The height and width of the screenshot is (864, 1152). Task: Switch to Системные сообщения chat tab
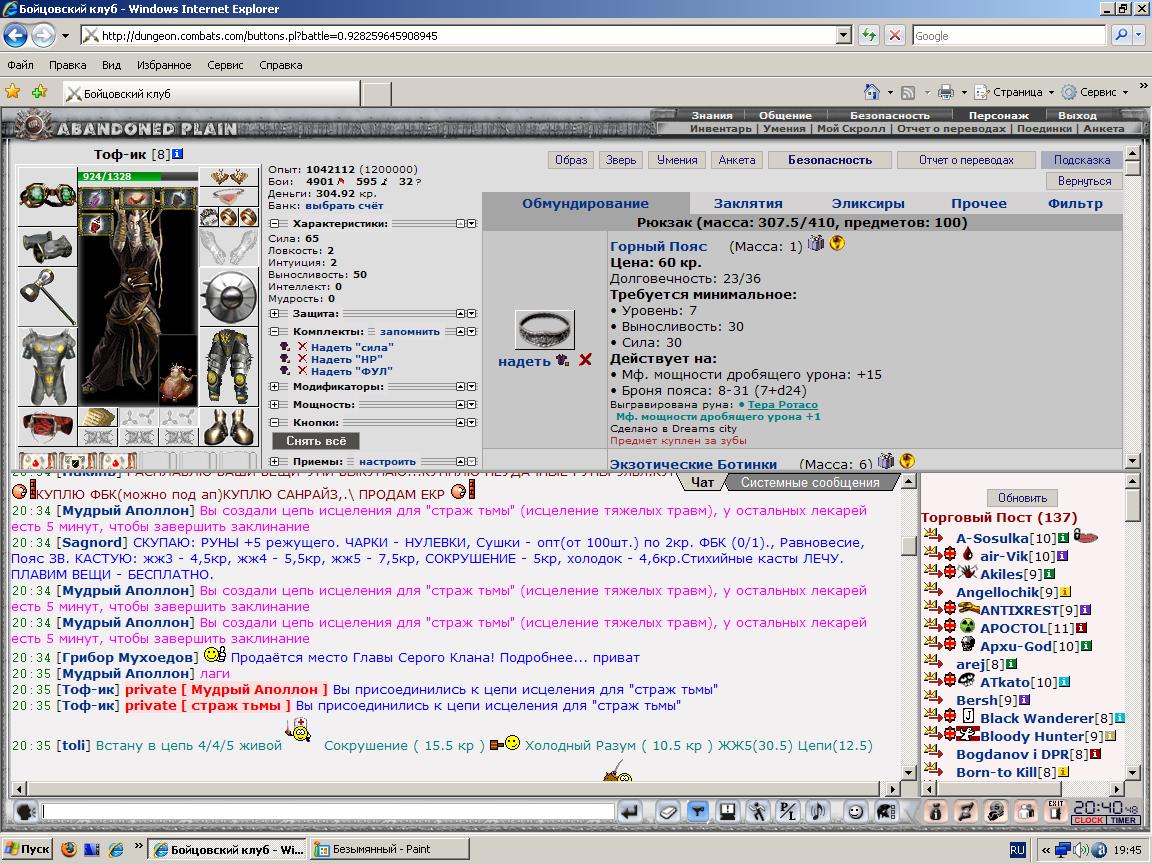click(x=810, y=483)
